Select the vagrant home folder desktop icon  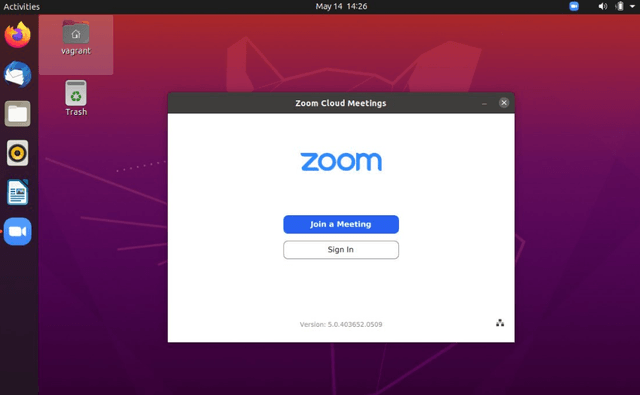pos(76,38)
